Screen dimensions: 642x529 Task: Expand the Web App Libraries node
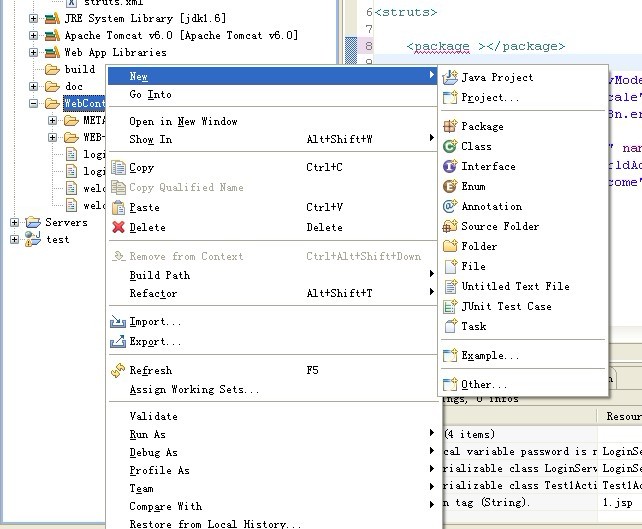34,52
